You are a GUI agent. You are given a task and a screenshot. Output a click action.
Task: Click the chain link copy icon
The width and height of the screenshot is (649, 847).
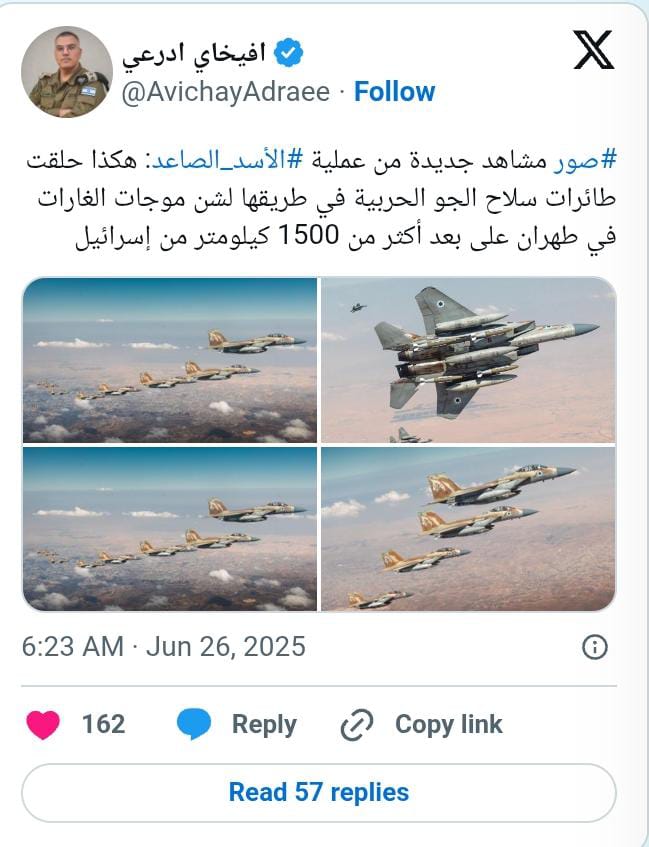pos(357,724)
